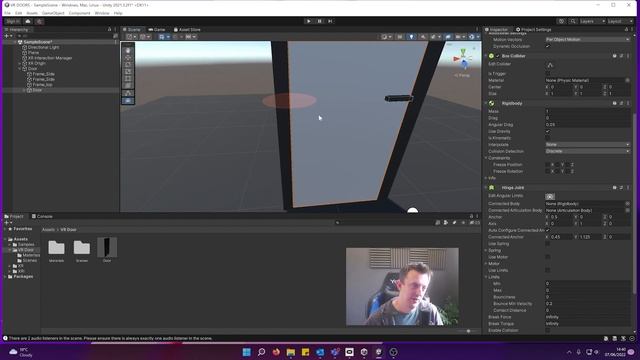This screenshot has width=640, height=360.
Task: Open Firefox from the taskbar
Action: click(276, 352)
